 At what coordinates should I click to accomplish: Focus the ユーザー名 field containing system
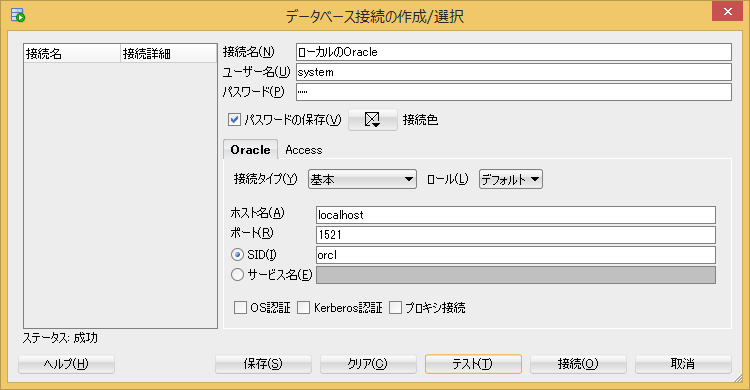point(514,72)
